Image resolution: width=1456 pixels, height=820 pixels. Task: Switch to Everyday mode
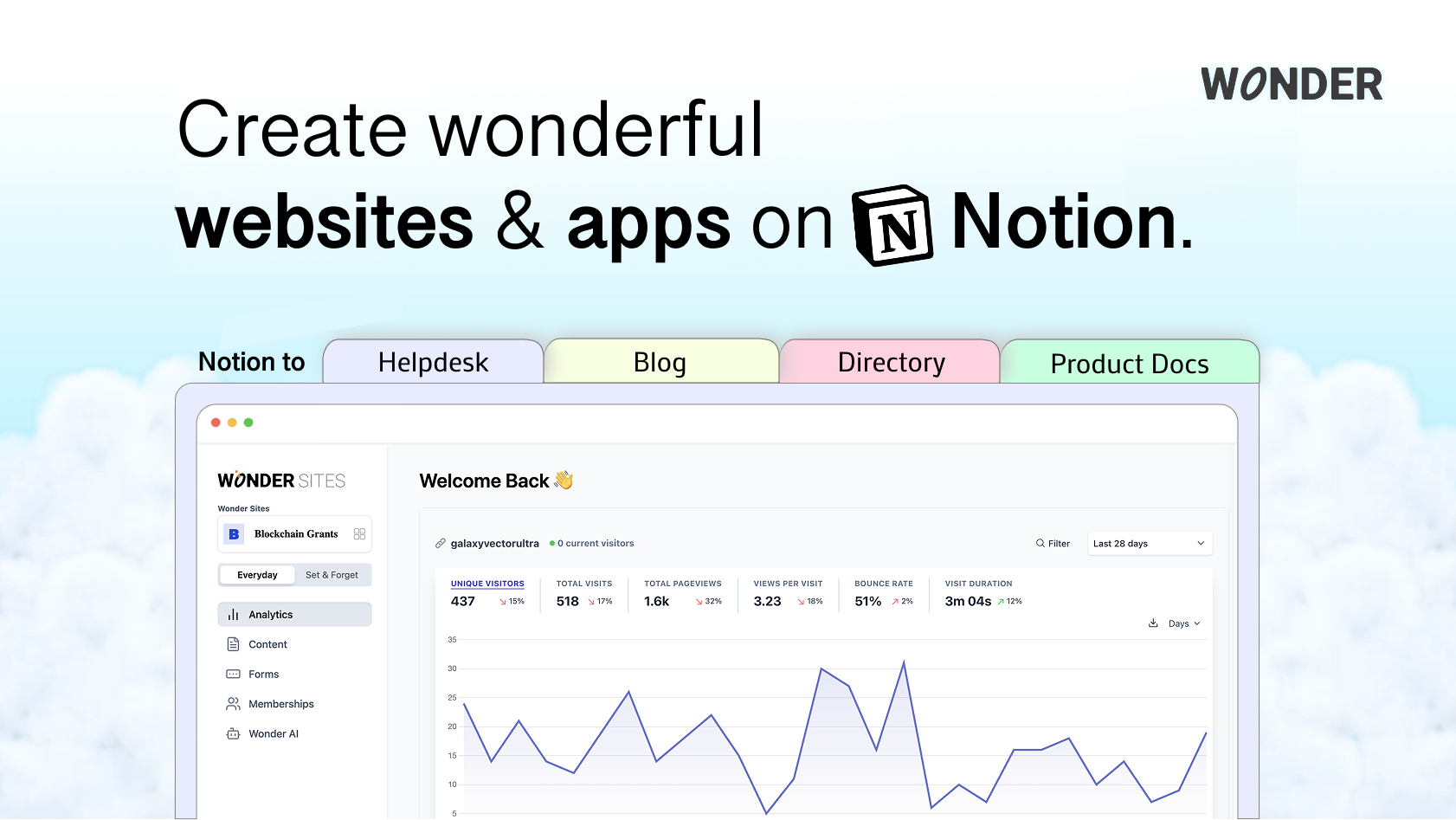(x=257, y=575)
